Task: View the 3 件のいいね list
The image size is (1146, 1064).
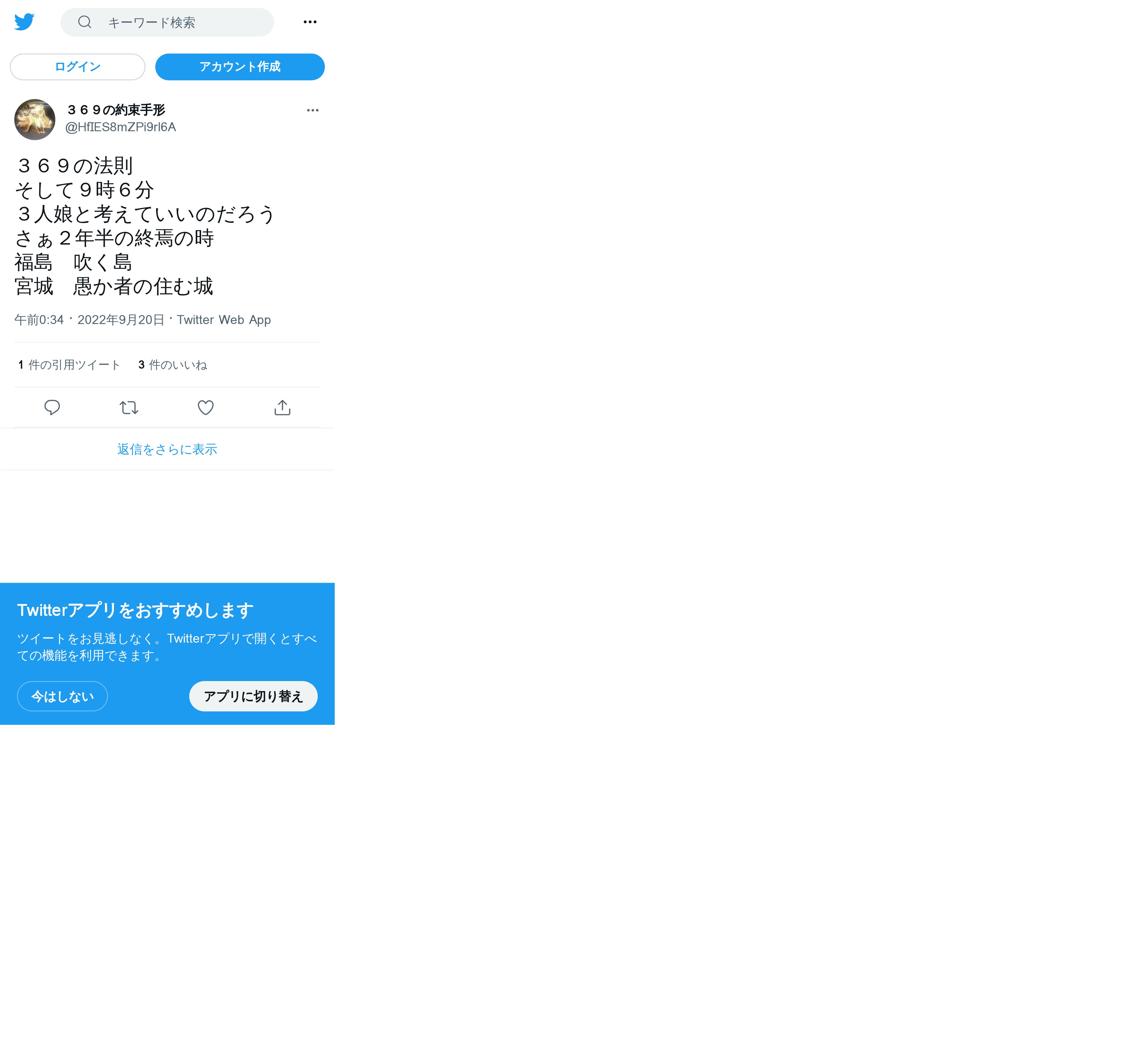Action: click(173, 365)
